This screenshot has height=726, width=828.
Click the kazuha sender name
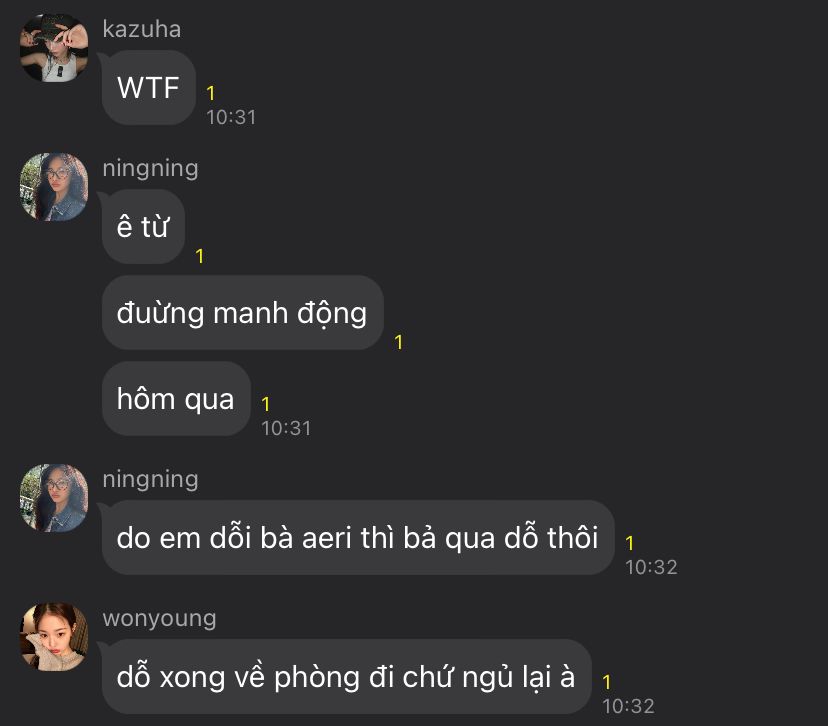142,29
